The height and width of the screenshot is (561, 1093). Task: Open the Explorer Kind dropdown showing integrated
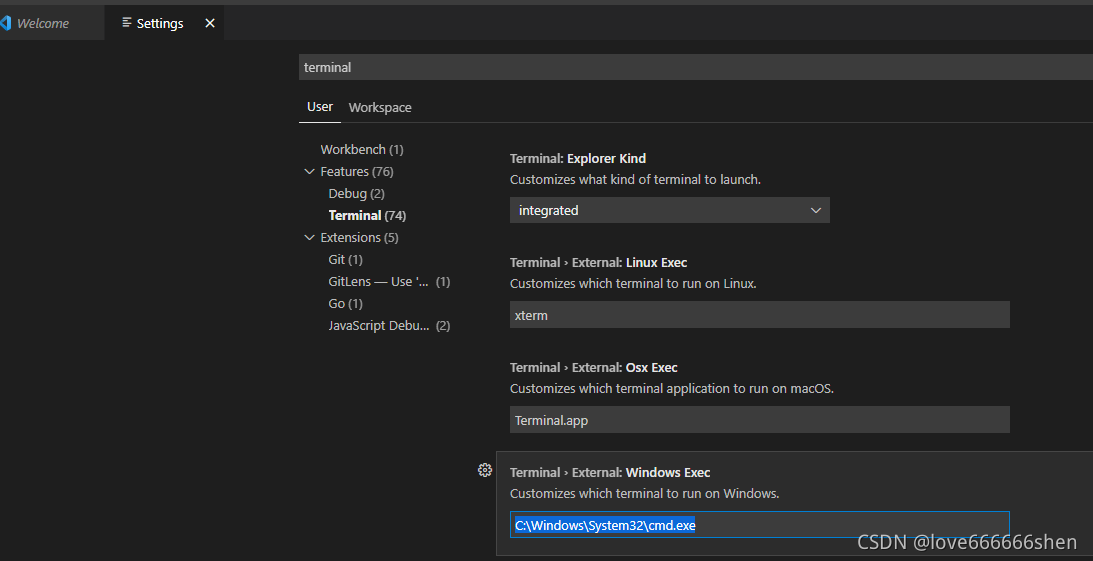tap(670, 210)
